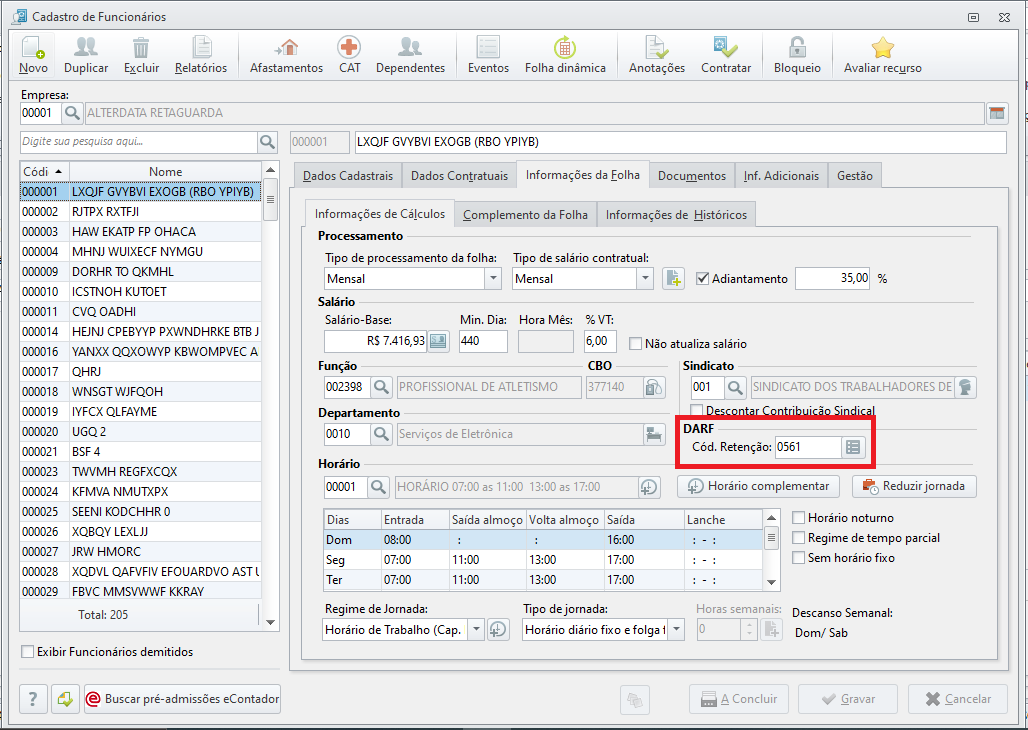
Task: Switch to Informações de Históricos subtab
Action: [676, 215]
